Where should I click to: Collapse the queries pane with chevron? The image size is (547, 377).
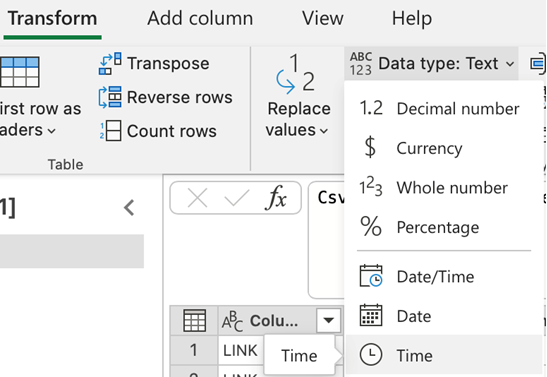129,208
